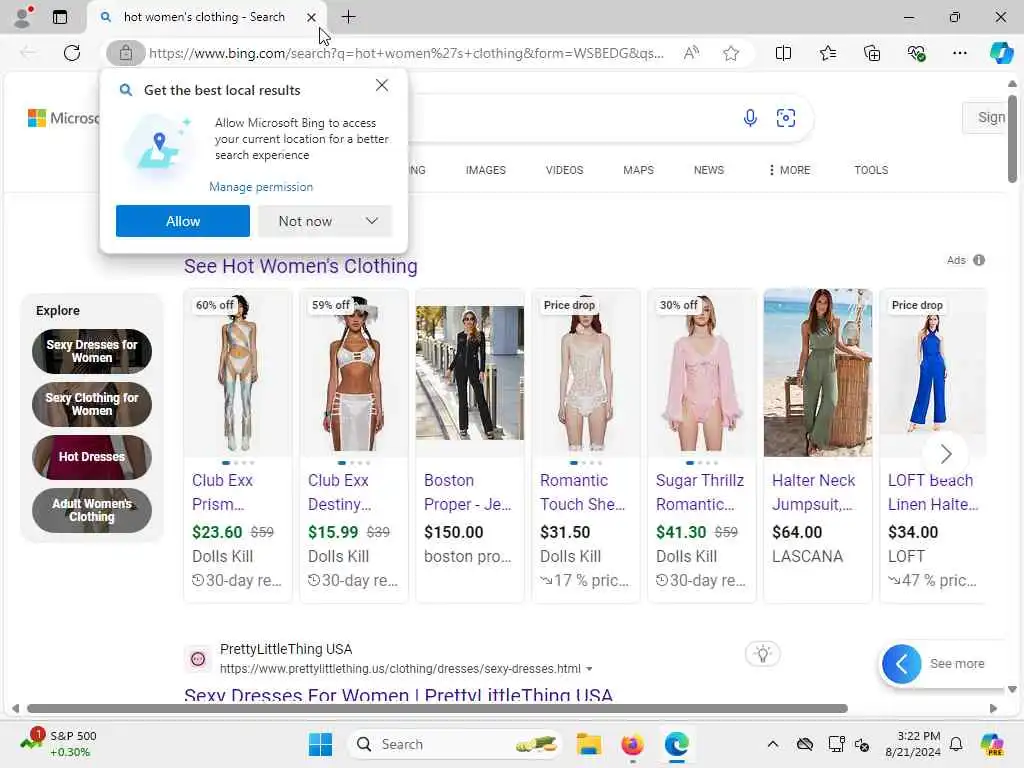Open Sugar Thrillz Romantic product link
The height and width of the screenshot is (768, 1024).
[x=699, y=492]
